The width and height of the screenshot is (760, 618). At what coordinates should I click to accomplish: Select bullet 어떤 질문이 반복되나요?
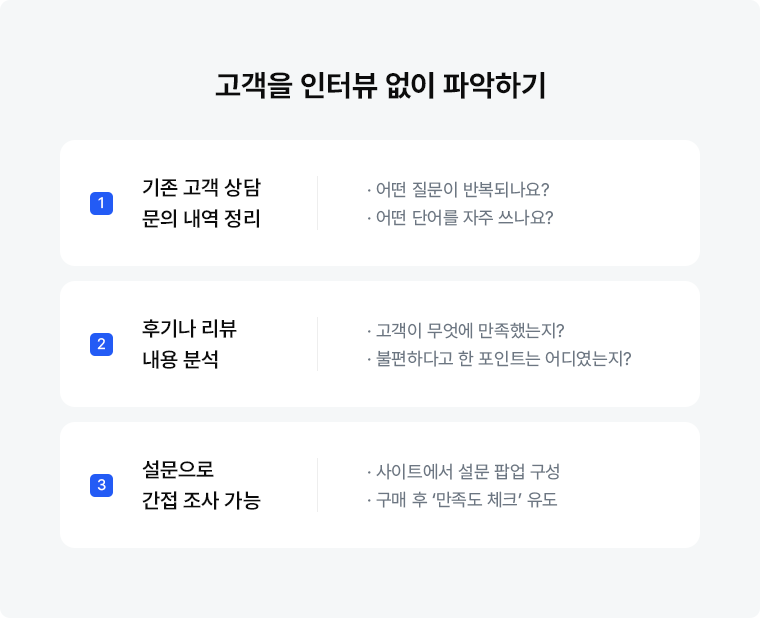(x=458, y=190)
